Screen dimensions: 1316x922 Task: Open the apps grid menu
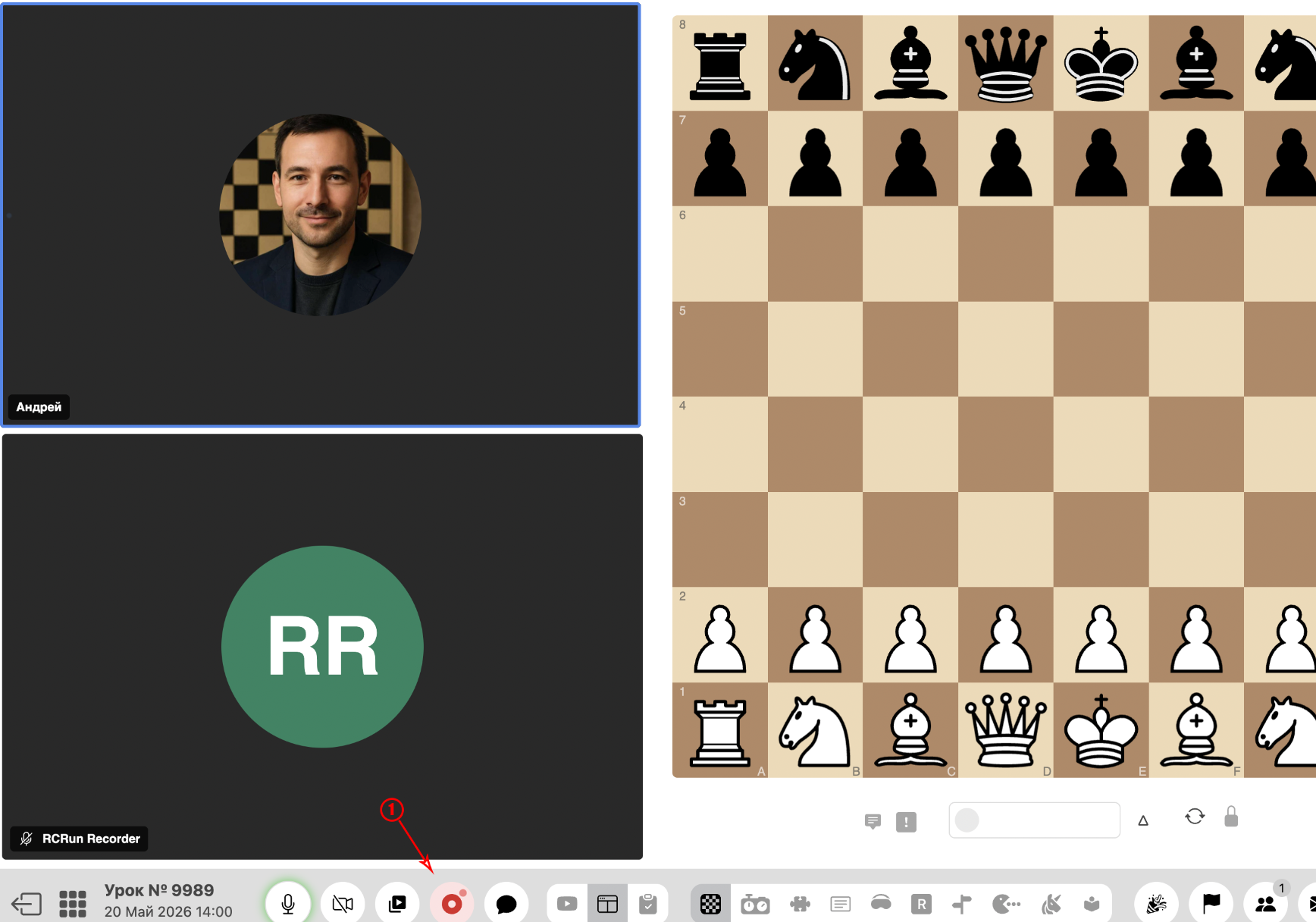coord(73,904)
